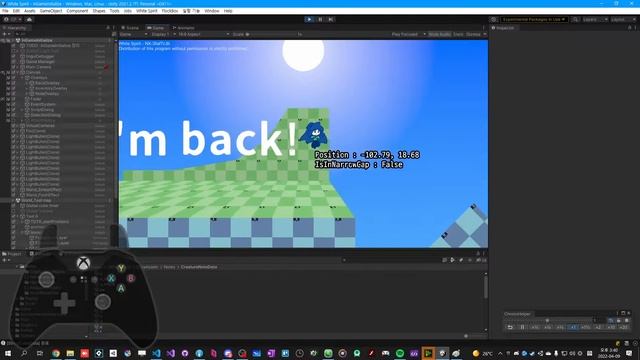Viewport: 640px width, 360px height.
Task: Open the Windows notification center icon
Action: (x=629, y=353)
